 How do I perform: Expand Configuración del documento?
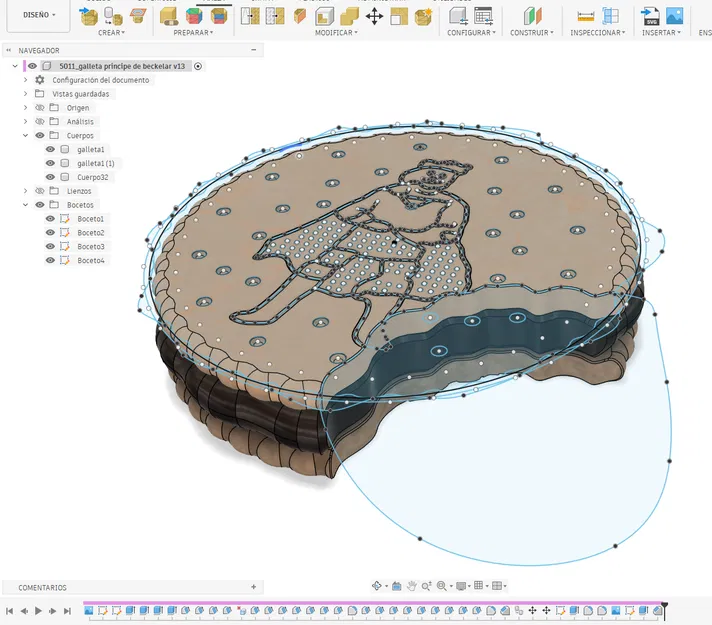pos(25,80)
